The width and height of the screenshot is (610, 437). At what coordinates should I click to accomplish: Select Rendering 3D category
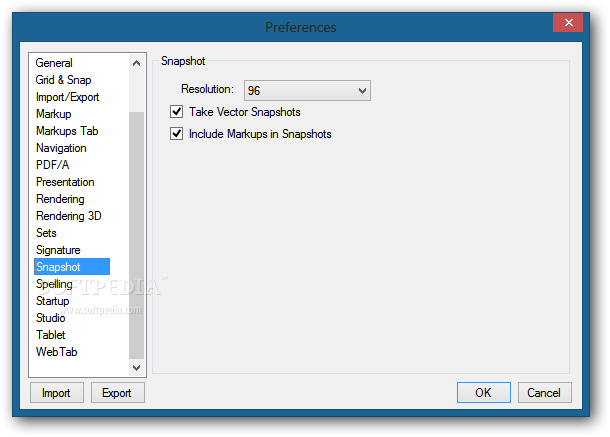coord(69,216)
